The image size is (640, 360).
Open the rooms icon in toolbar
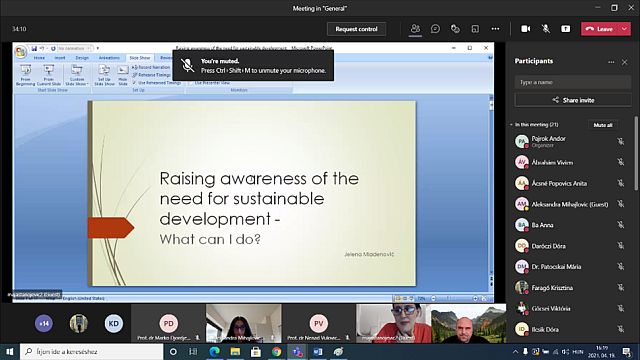475,29
